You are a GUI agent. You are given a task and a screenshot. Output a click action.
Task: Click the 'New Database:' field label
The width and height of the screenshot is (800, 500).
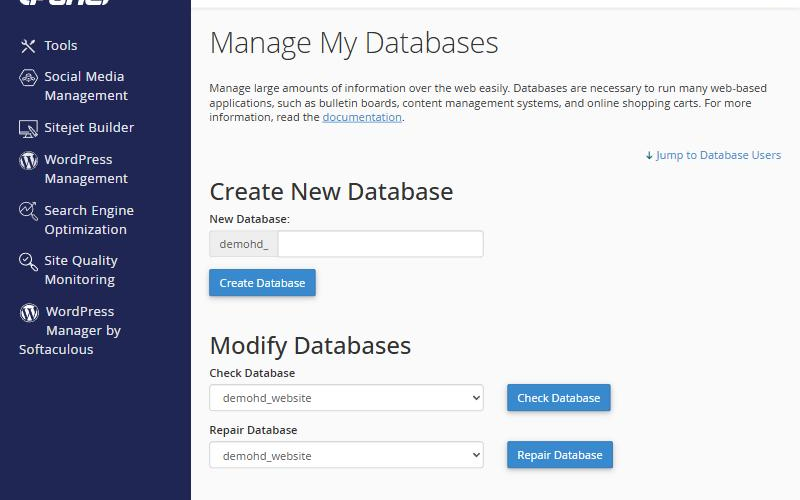click(249, 219)
